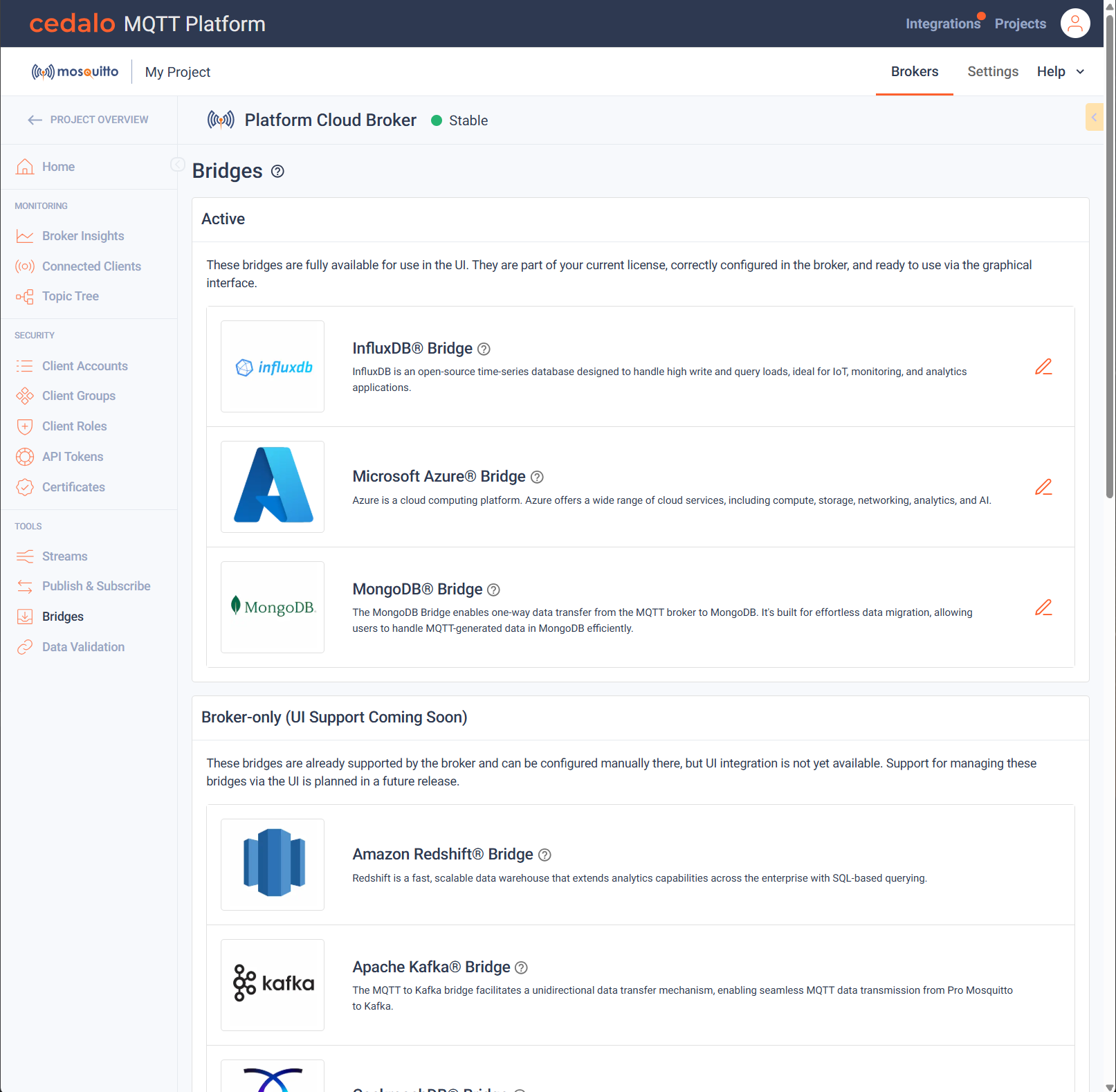Click help icon beside MongoDB Bridge title
Screen dimensions: 1116x1092
(493, 590)
